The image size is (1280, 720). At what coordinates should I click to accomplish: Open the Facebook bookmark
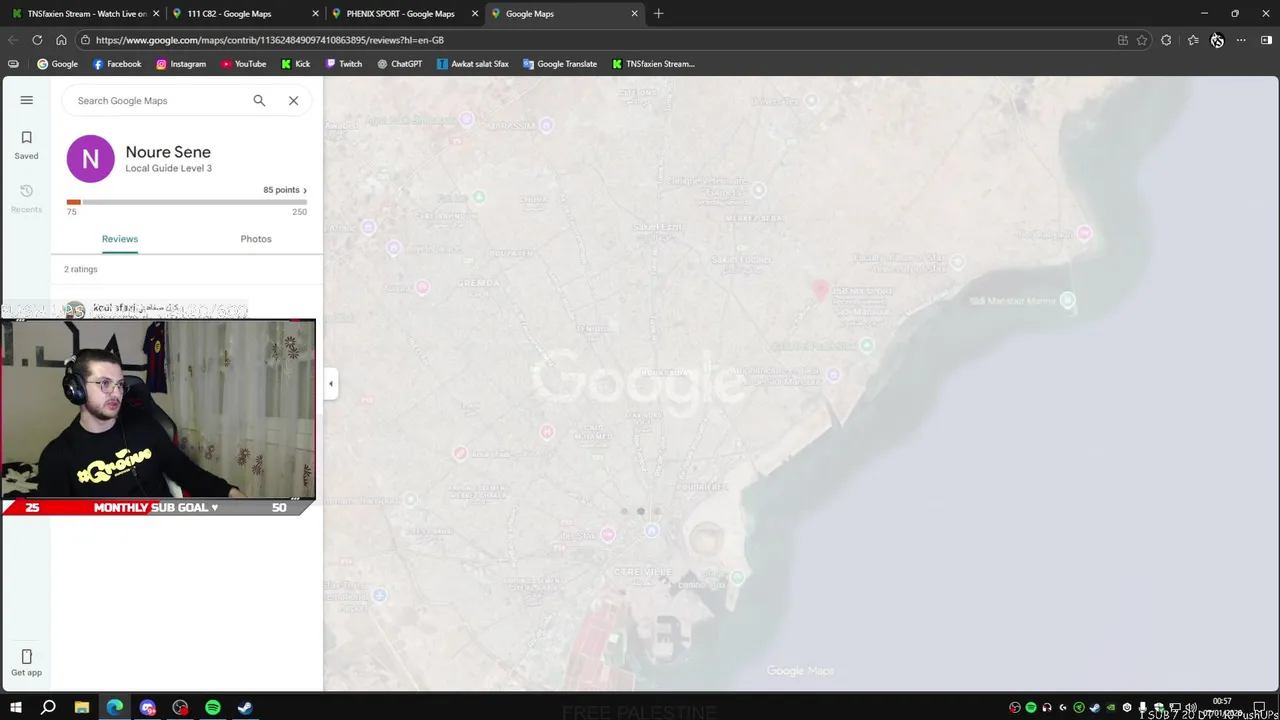[117, 64]
